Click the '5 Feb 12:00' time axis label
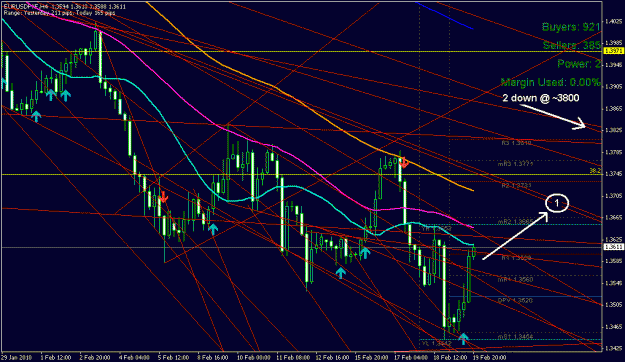Screen dimensions: 625x362 (173, 357)
